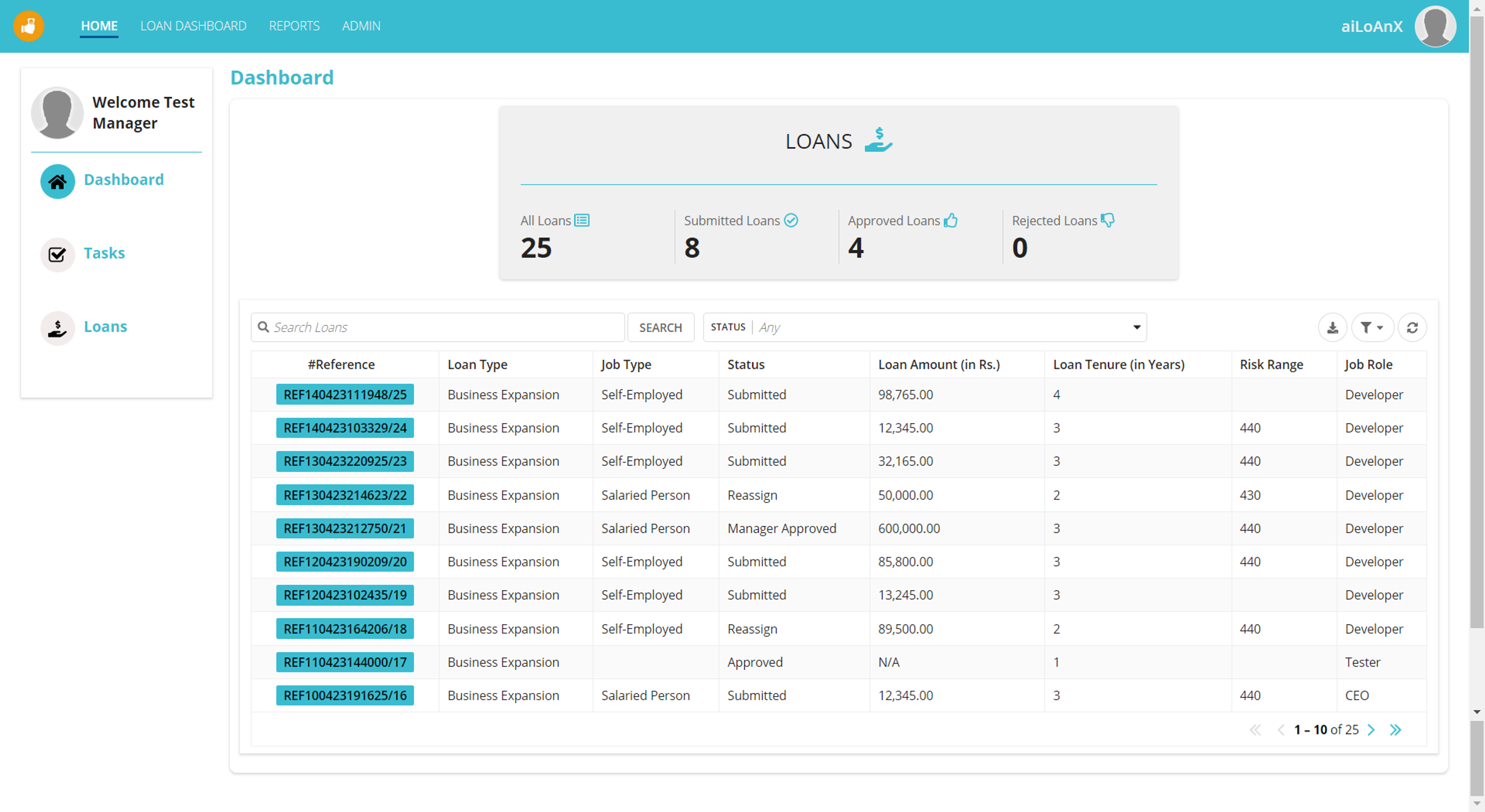Click the Loan Amount (in Rs.) header
The width and height of the screenshot is (1485, 812).
[939, 365]
